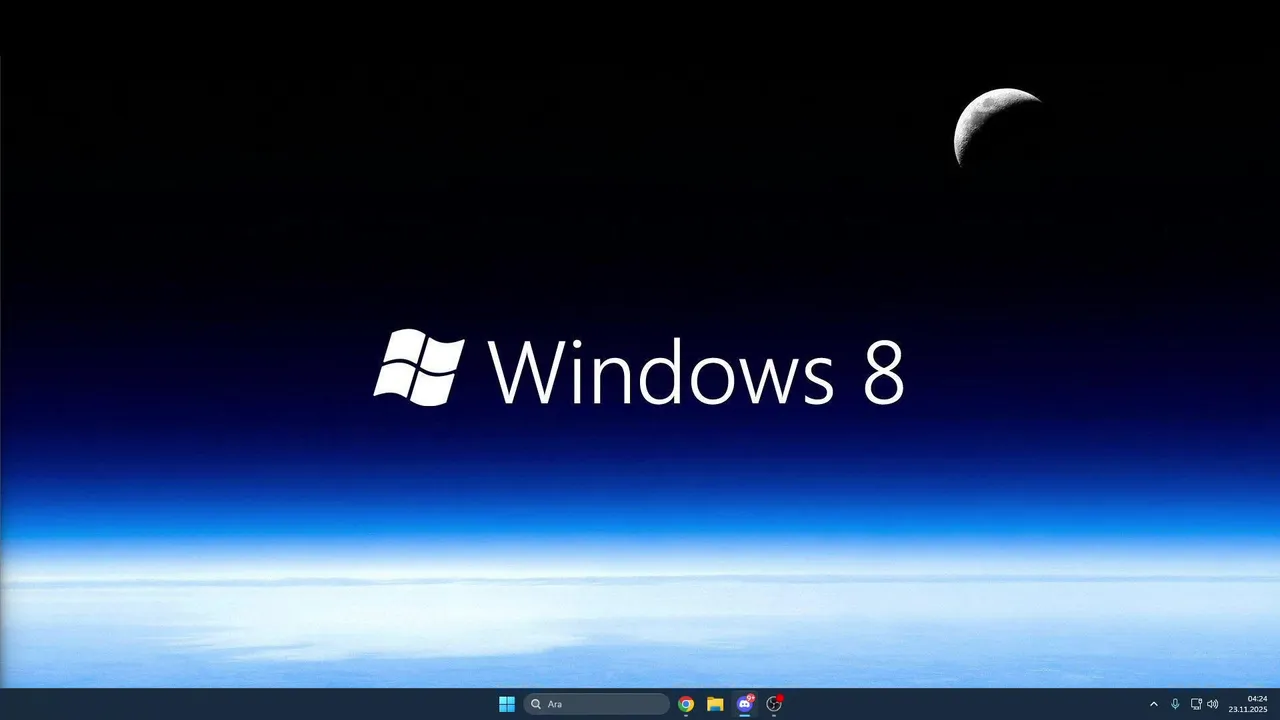The width and height of the screenshot is (1280, 720).
Task: Open the round app icon with red dot
Action: [x=774, y=704]
